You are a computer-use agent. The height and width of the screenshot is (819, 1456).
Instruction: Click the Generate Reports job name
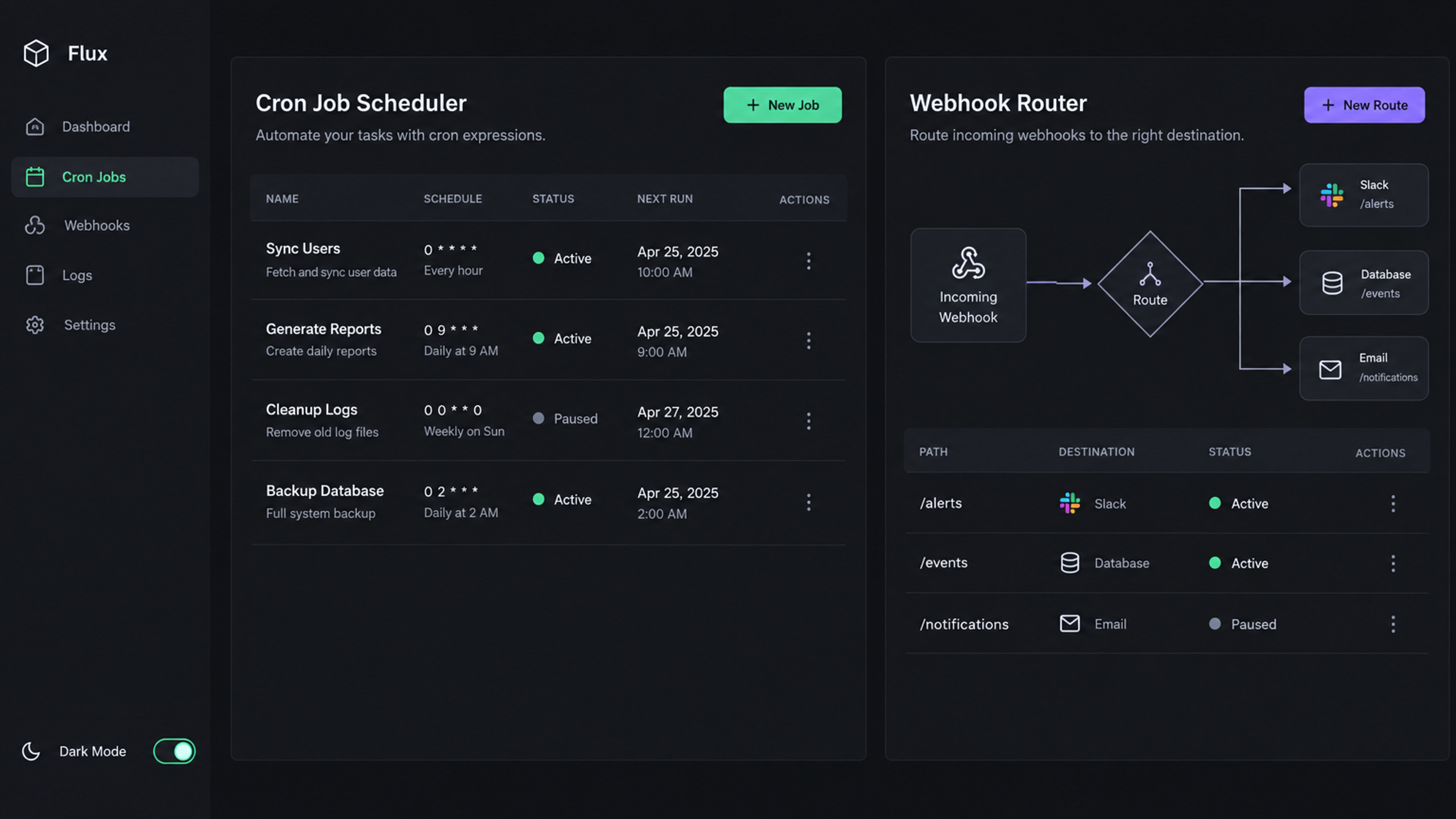click(x=324, y=329)
